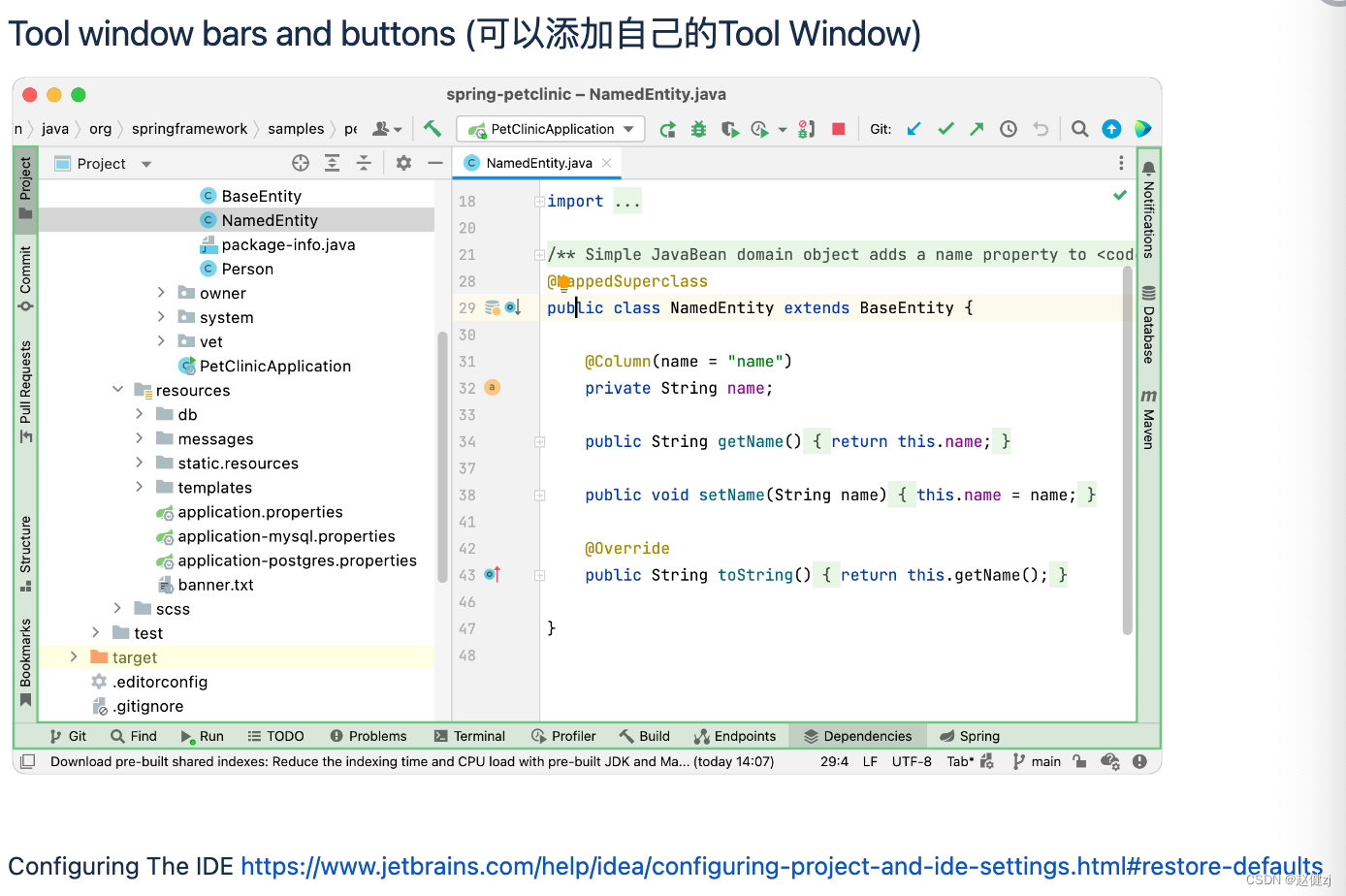Click the green inspection checkmark in the editor
The width and height of the screenshot is (1346, 896).
[x=1120, y=195]
